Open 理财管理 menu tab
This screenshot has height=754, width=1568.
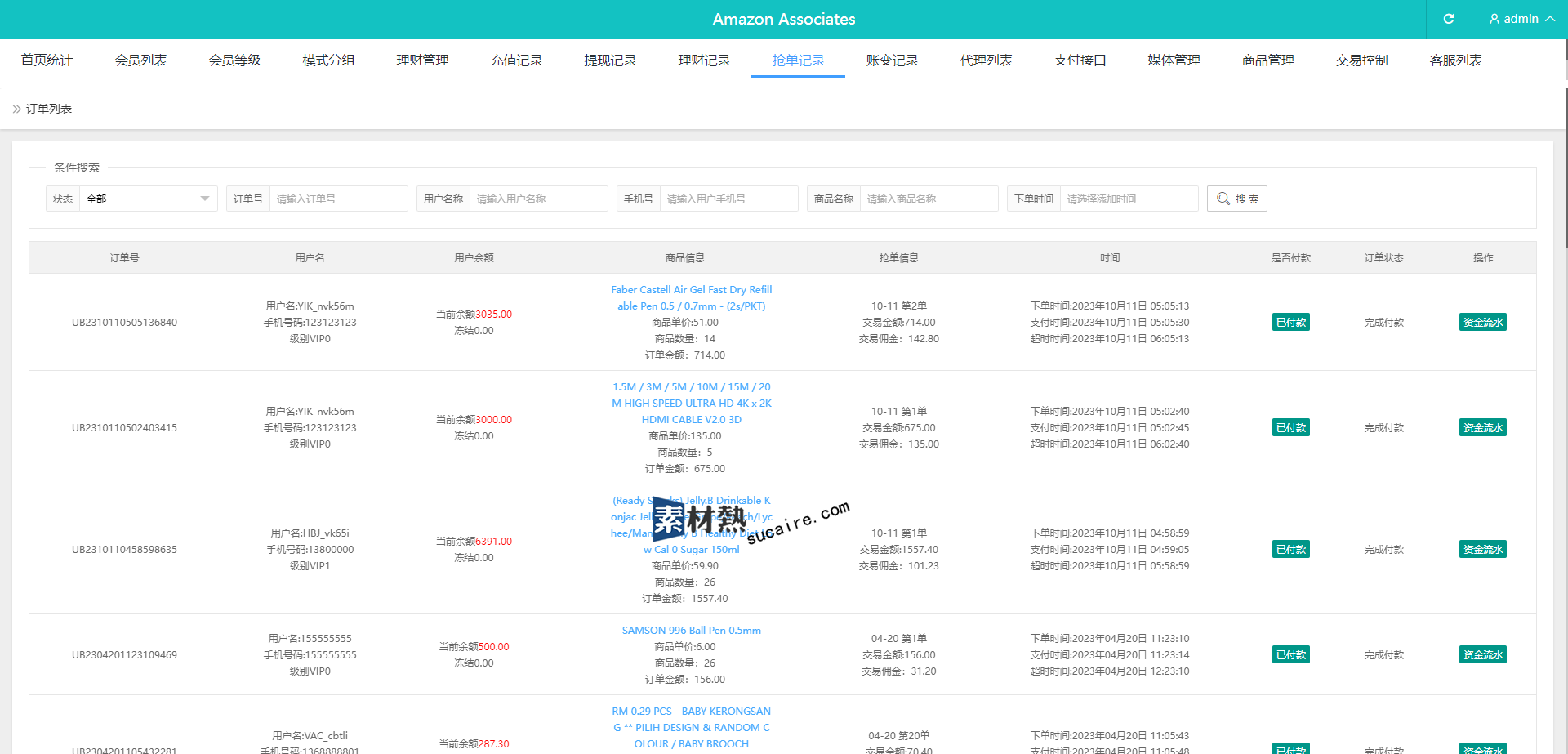point(422,60)
